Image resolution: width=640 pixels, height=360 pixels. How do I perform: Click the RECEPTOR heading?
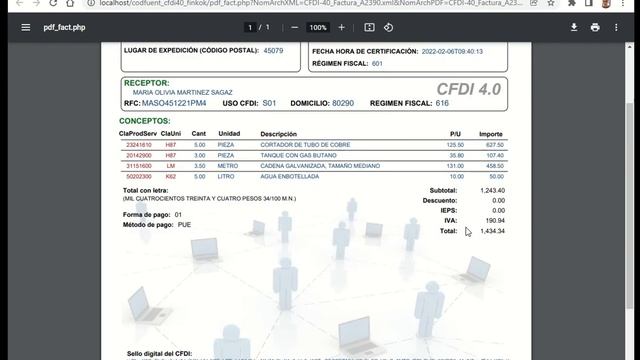147,83
